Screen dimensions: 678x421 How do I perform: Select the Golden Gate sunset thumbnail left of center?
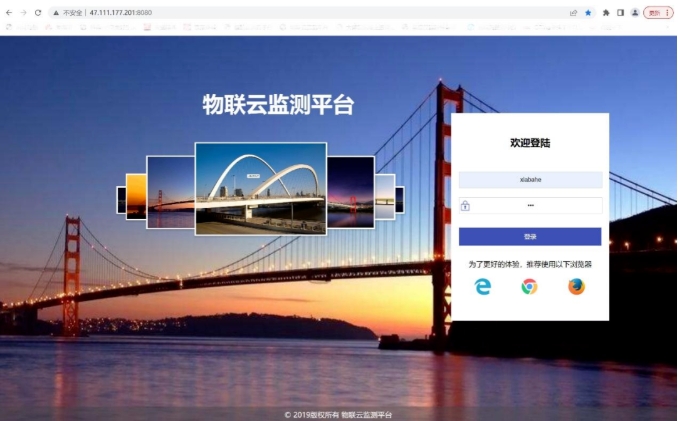click(x=170, y=191)
